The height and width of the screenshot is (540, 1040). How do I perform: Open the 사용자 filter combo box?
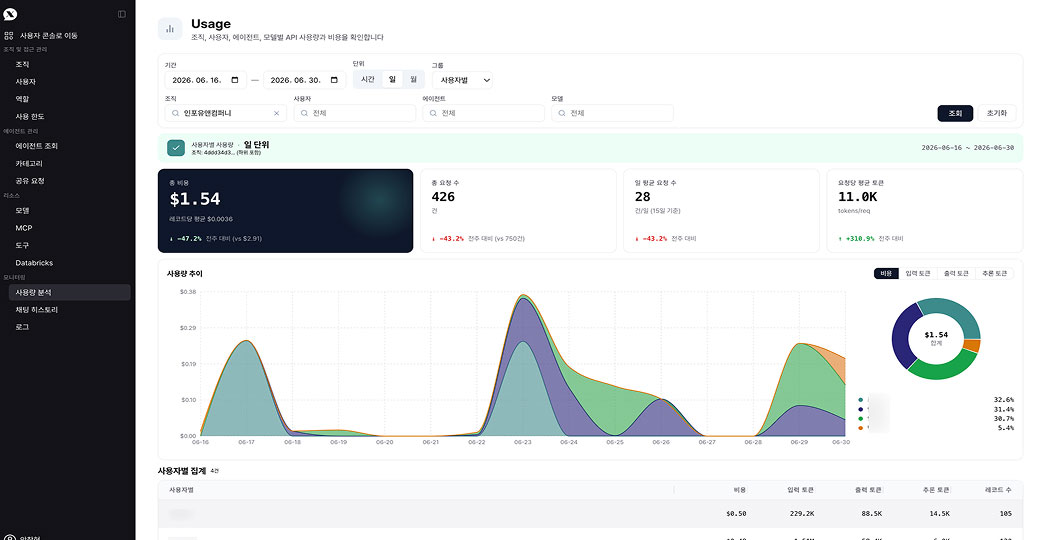click(x=354, y=113)
